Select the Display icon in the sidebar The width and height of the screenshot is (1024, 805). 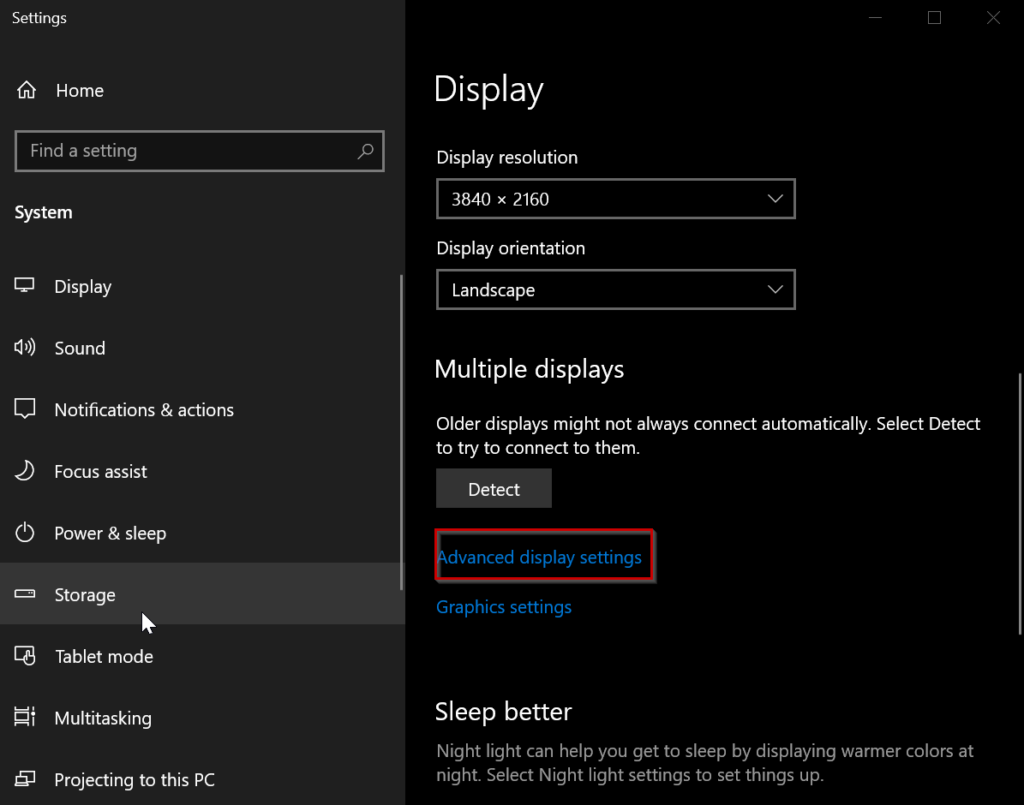(24, 286)
